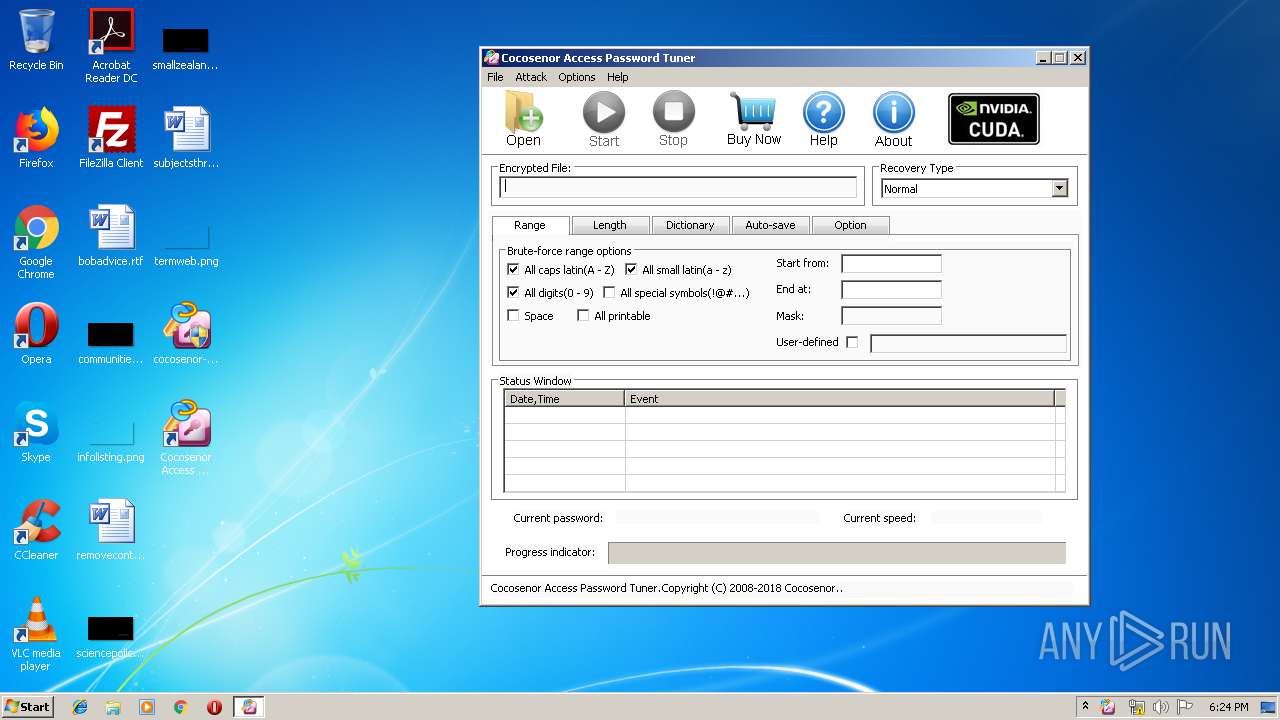Select the cocosenor installer desktop icon
Viewport: 1280px width, 720px height.
point(186,334)
